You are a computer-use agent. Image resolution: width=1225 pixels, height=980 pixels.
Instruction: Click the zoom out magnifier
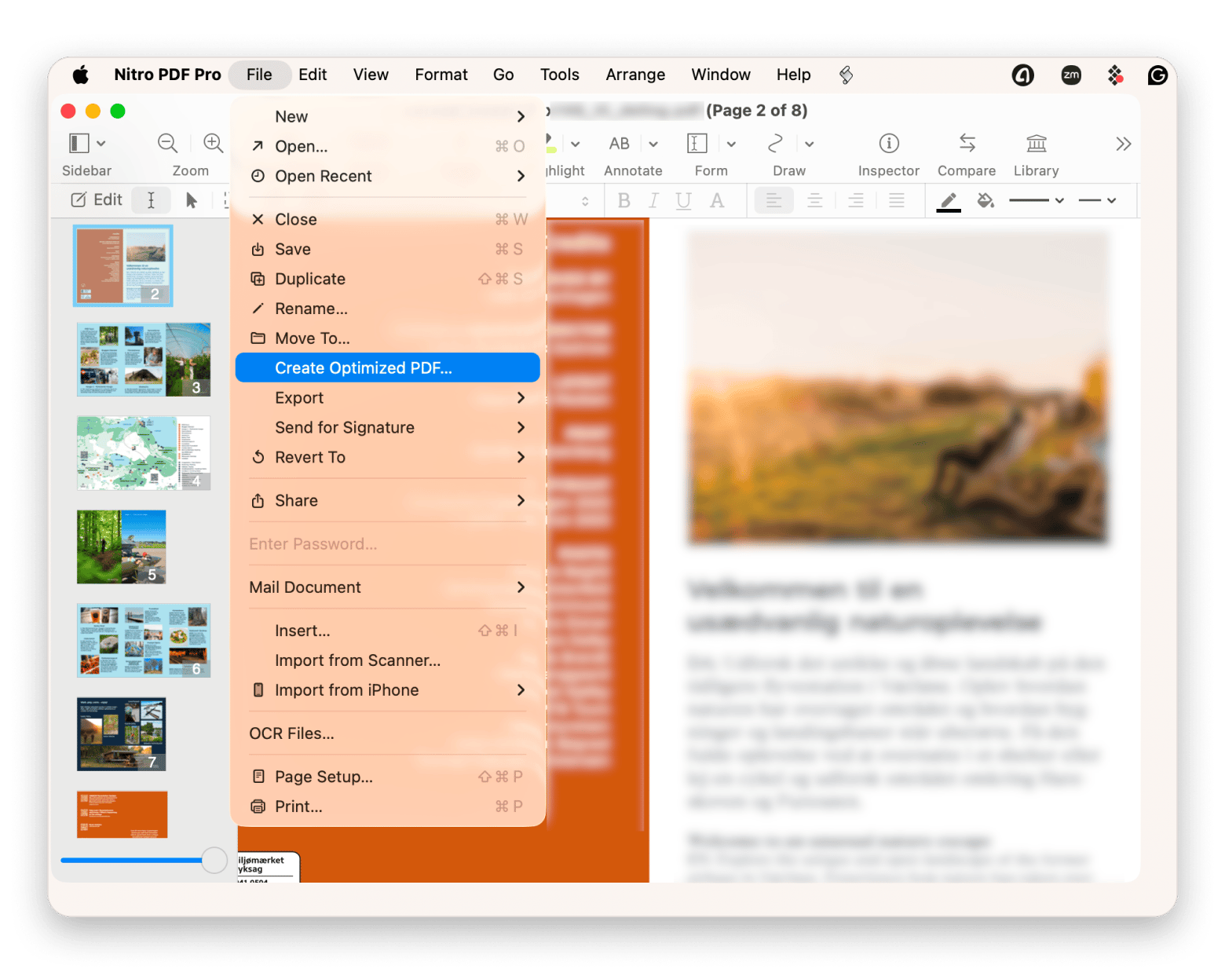(167, 143)
